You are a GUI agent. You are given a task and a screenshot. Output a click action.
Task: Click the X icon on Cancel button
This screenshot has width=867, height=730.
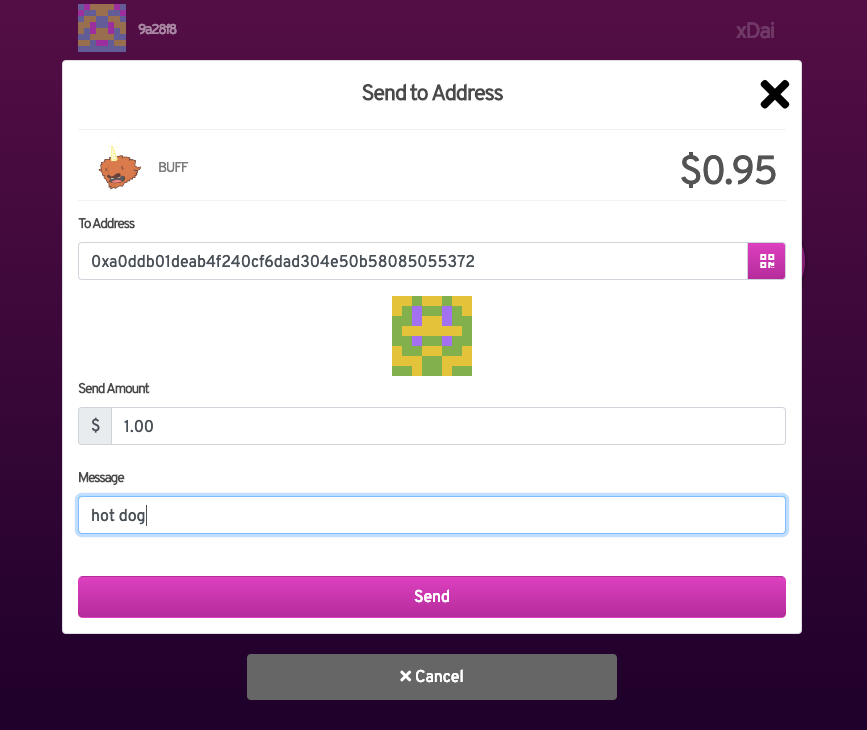[405, 676]
